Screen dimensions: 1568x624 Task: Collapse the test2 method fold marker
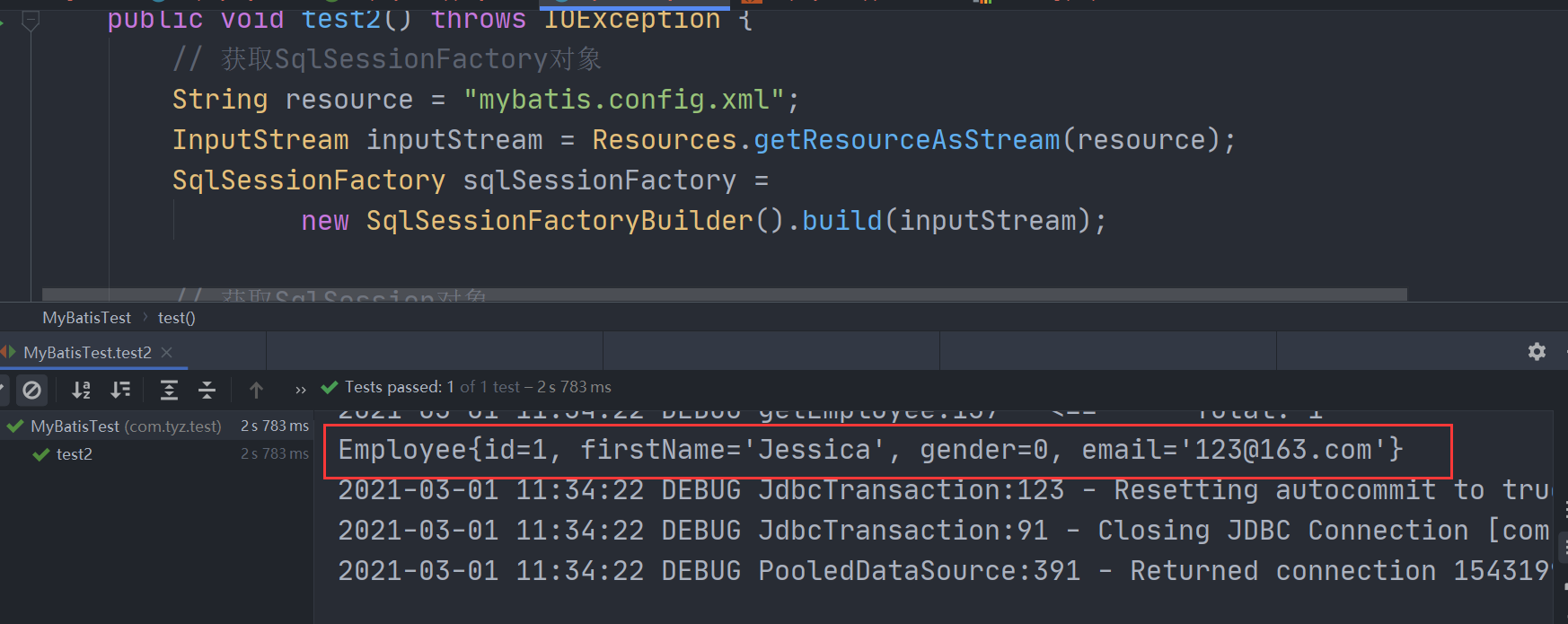31,20
